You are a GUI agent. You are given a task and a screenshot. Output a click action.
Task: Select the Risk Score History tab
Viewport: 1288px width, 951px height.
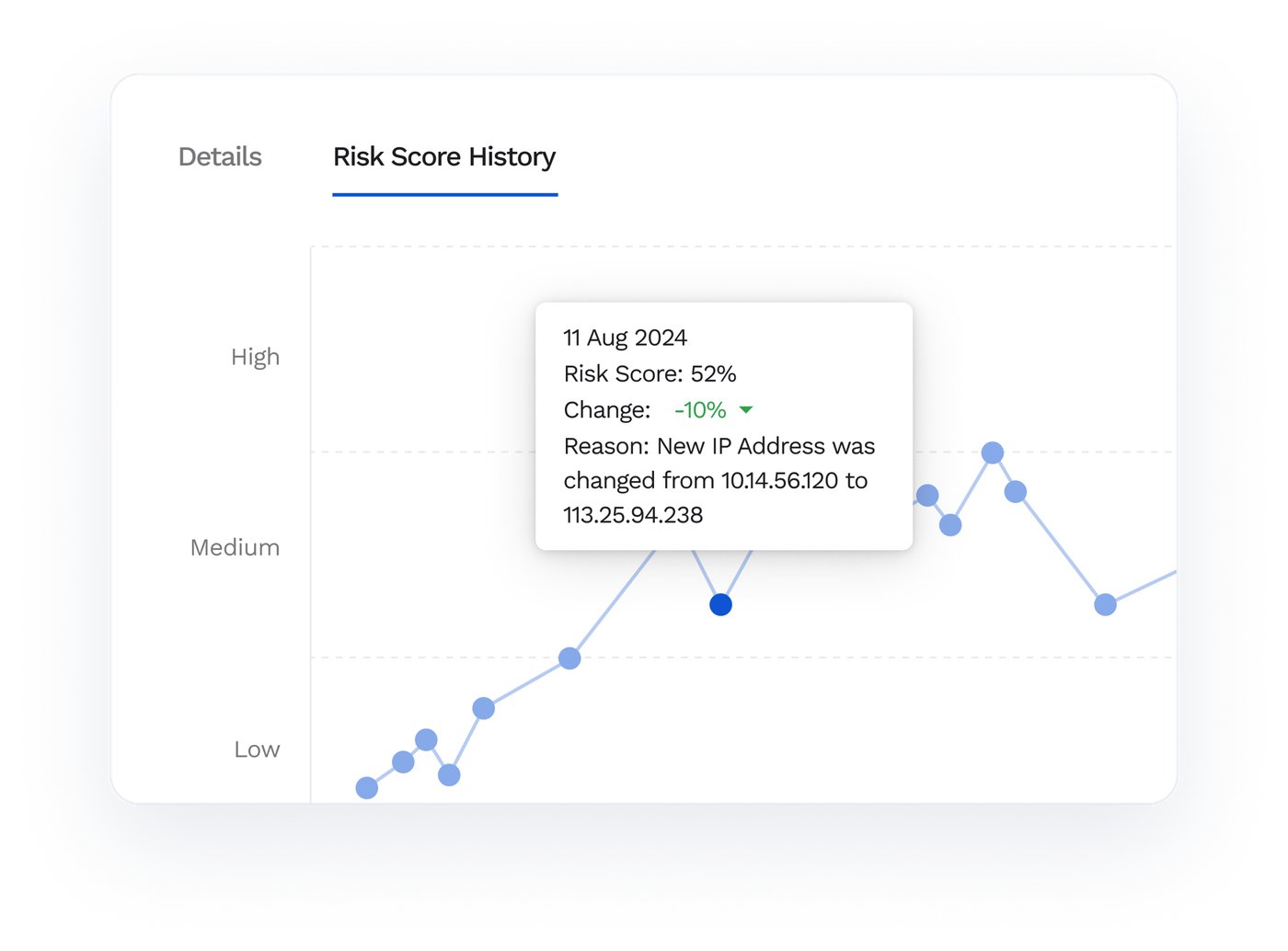coord(444,157)
